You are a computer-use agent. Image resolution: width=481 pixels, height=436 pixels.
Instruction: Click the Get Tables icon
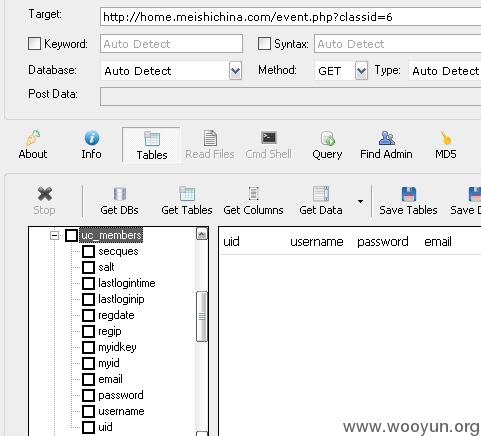187,194
